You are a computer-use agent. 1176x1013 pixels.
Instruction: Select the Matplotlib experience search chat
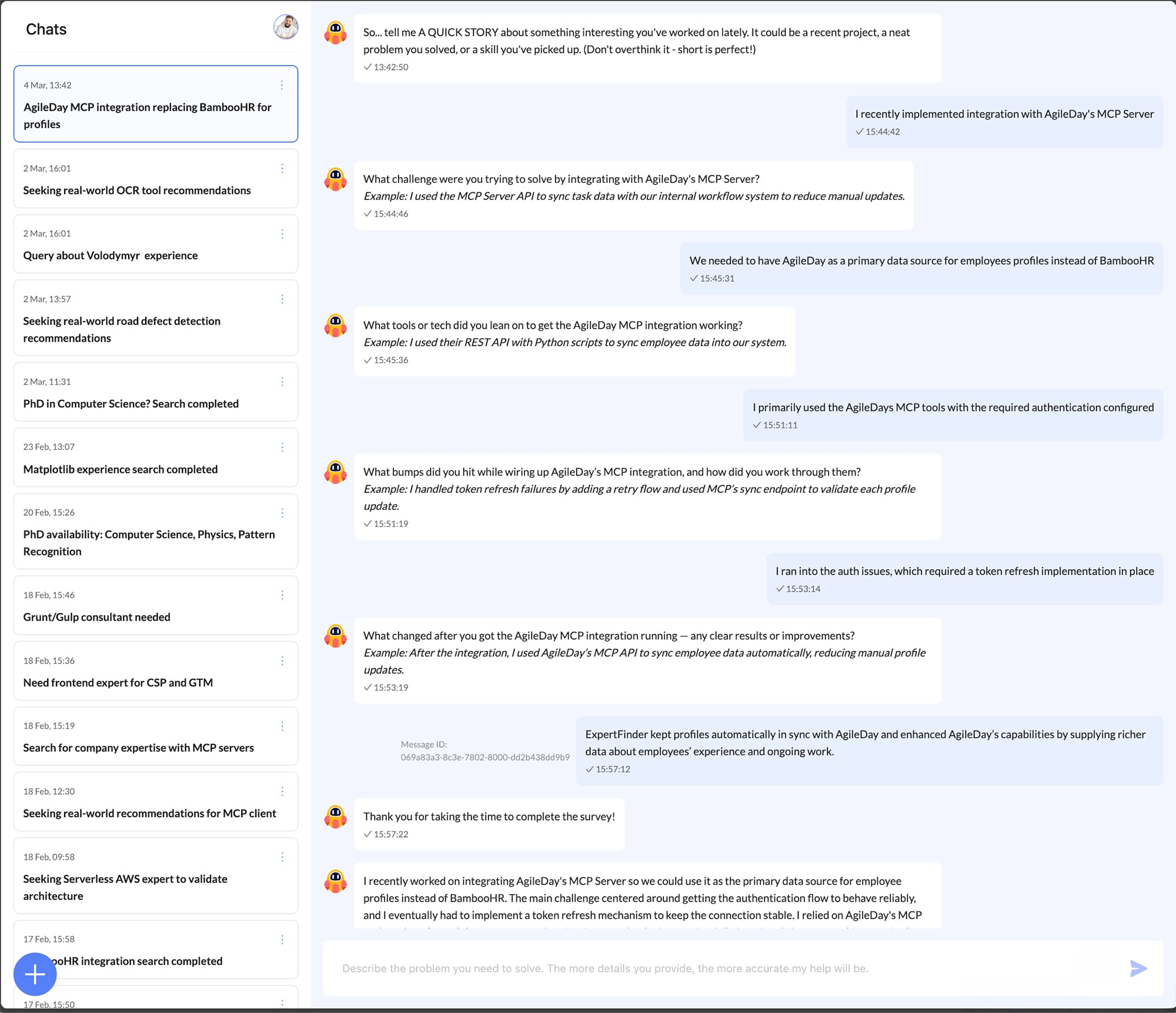(x=120, y=469)
